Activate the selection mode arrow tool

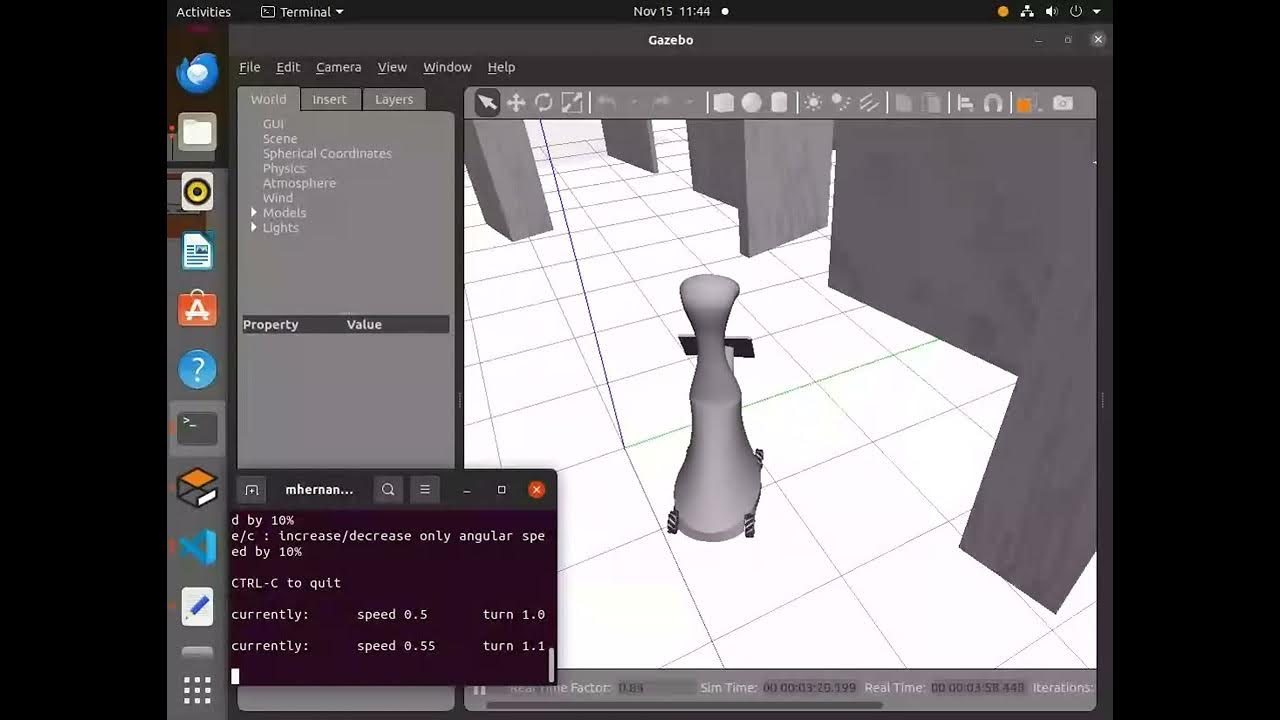(x=487, y=103)
